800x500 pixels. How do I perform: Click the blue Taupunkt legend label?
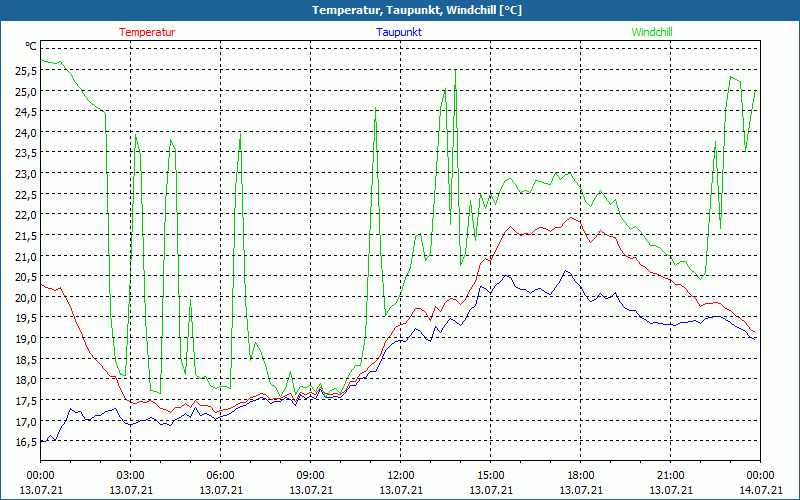point(400,32)
